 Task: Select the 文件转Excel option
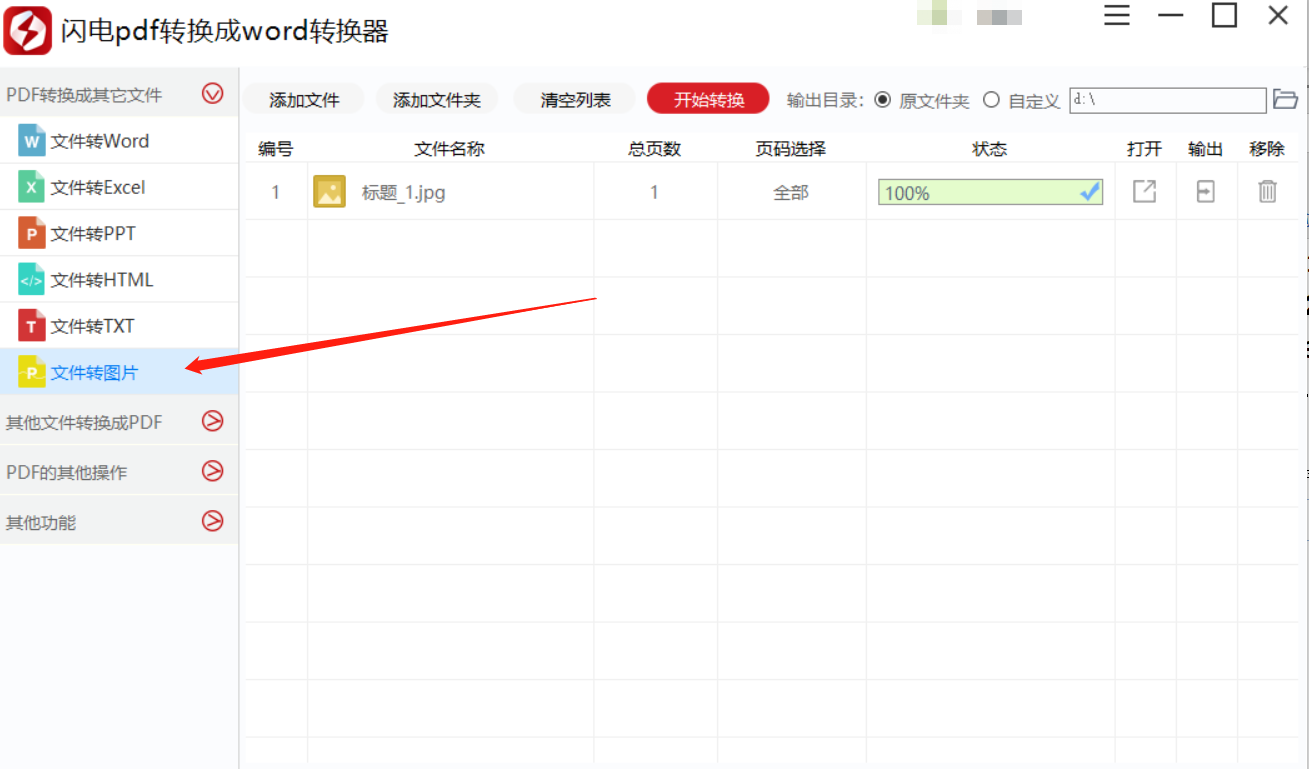tap(119, 187)
